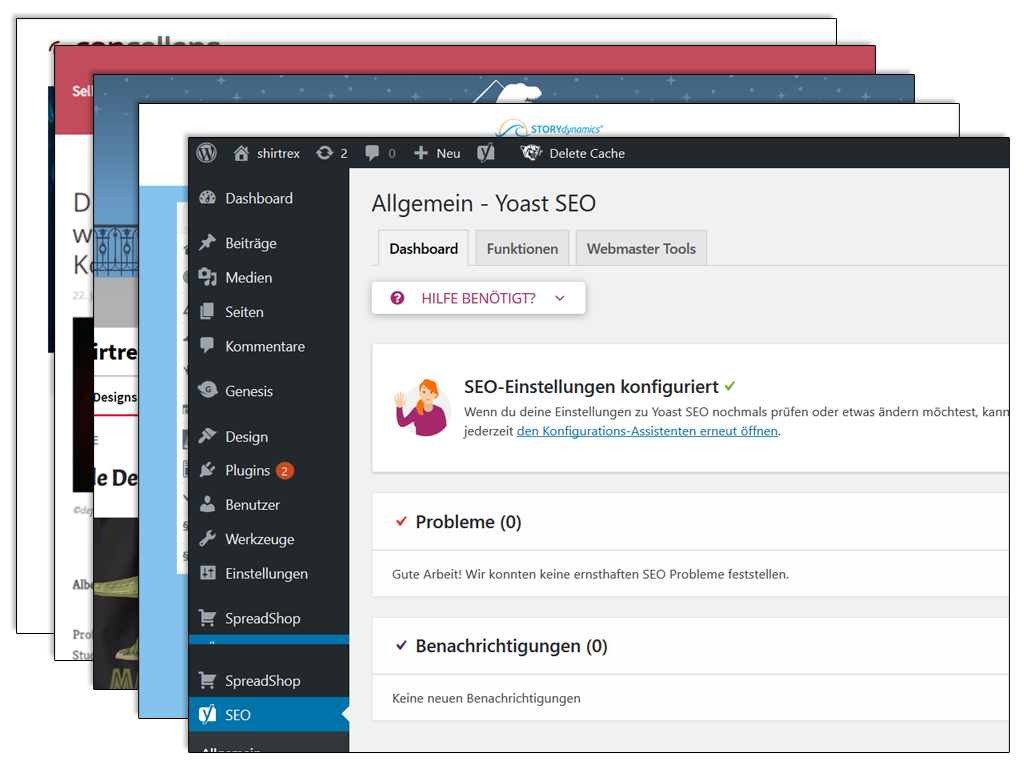Image resolution: width=1024 pixels, height=768 pixels.
Task: Click the Medien media icon
Action: (208, 277)
